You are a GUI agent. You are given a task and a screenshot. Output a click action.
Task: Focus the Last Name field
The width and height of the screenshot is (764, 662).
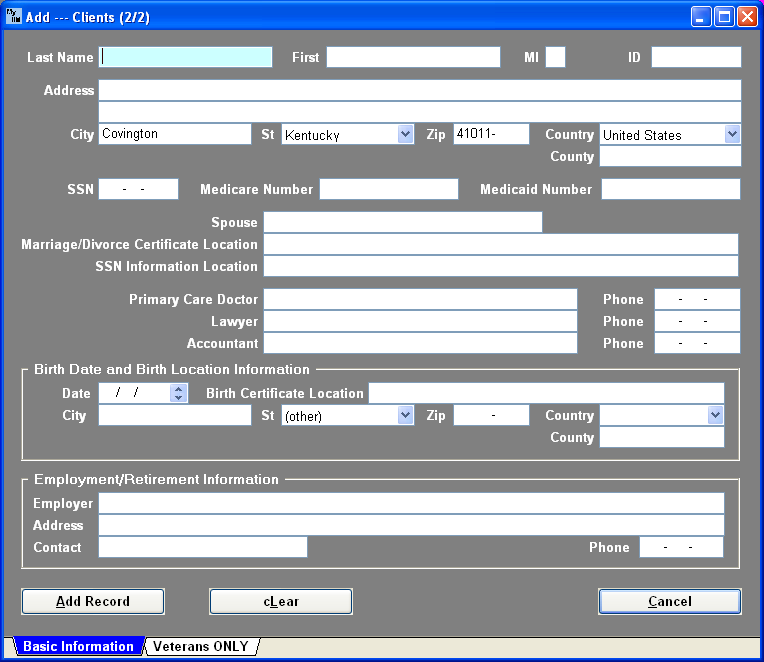(x=186, y=57)
